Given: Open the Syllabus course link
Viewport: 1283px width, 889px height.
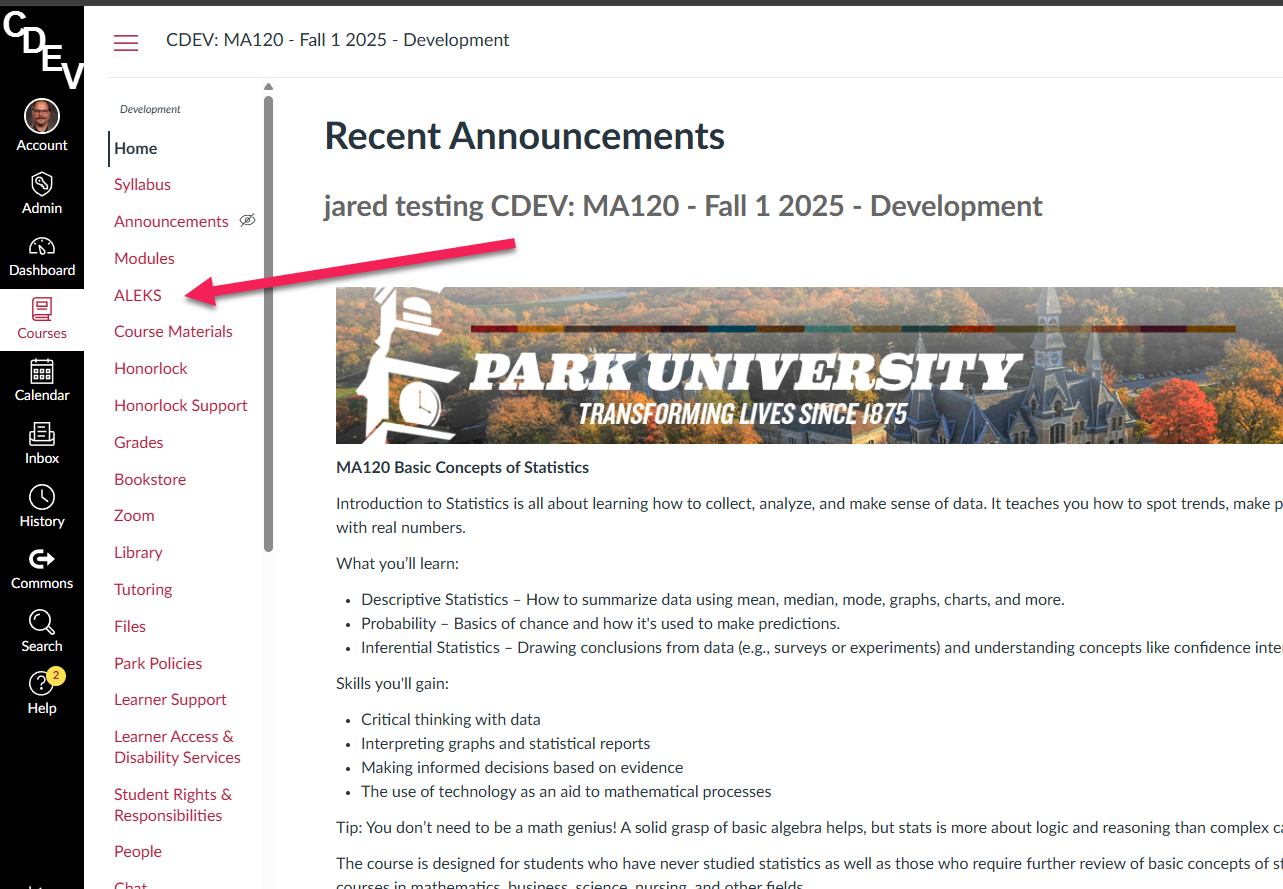Looking at the screenshot, I should (x=142, y=184).
